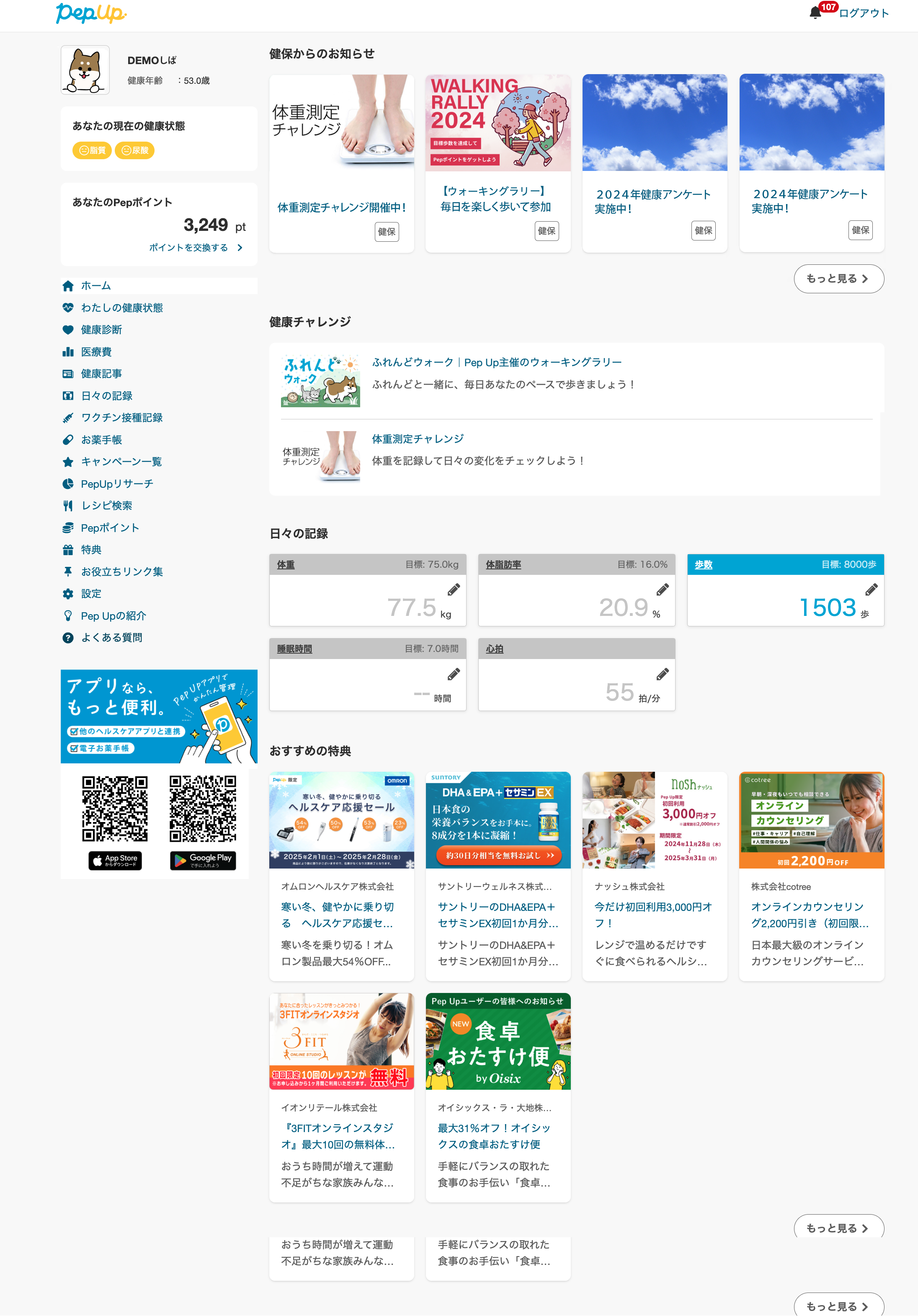918x1316 pixels.
Task: Open the サントリー DHA&EPA offer card
Action: (498, 876)
